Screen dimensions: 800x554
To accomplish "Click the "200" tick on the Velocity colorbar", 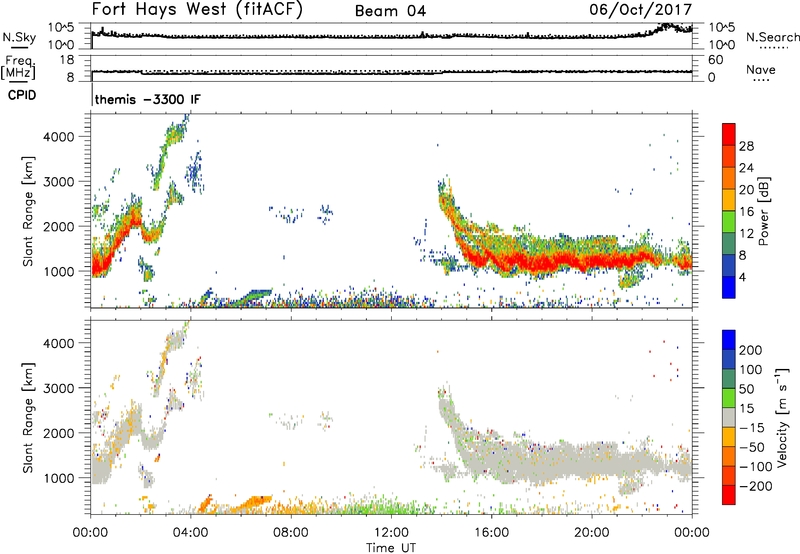I will pos(751,350).
